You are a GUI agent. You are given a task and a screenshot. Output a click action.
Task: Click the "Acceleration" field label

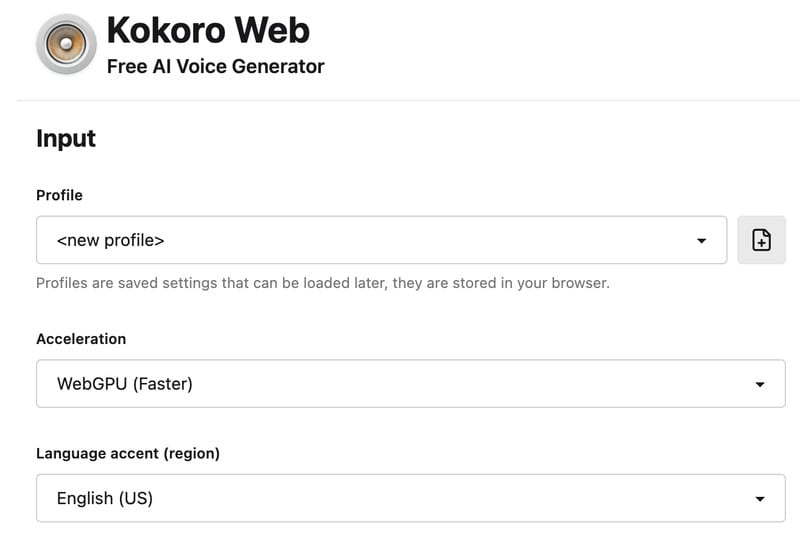[81, 339]
